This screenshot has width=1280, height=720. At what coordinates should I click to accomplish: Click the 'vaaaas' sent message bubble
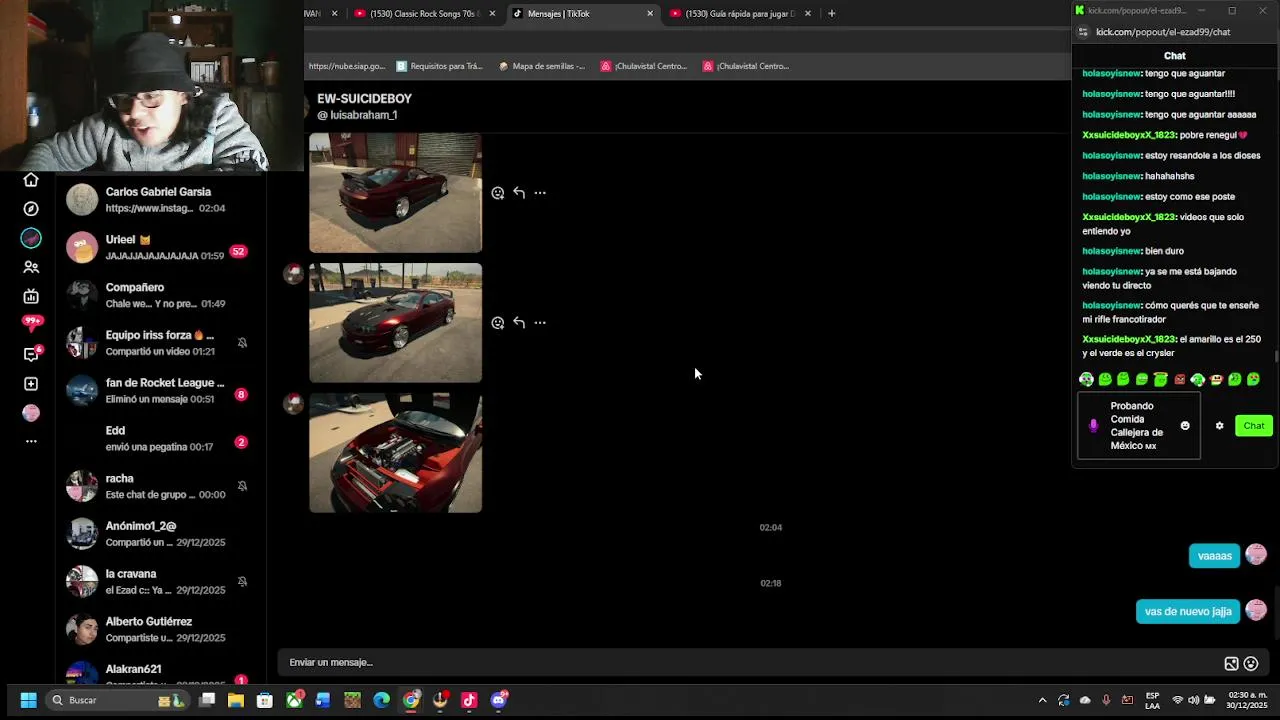(1214, 556)
